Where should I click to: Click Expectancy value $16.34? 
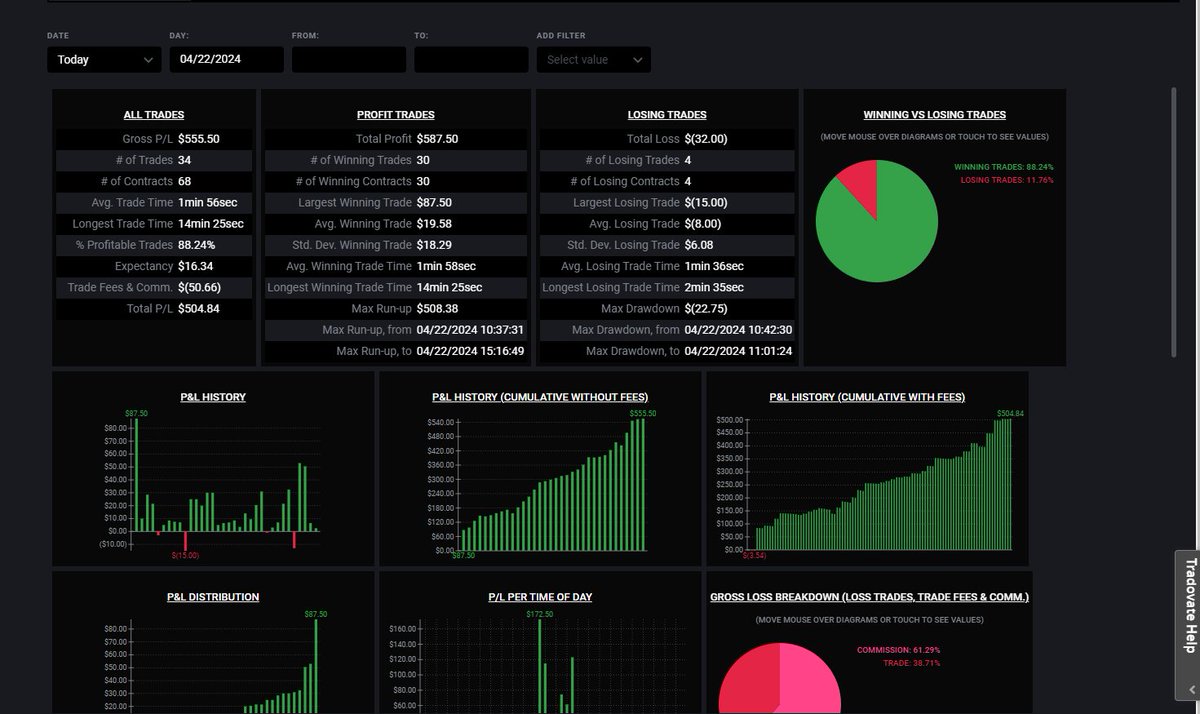195,266
